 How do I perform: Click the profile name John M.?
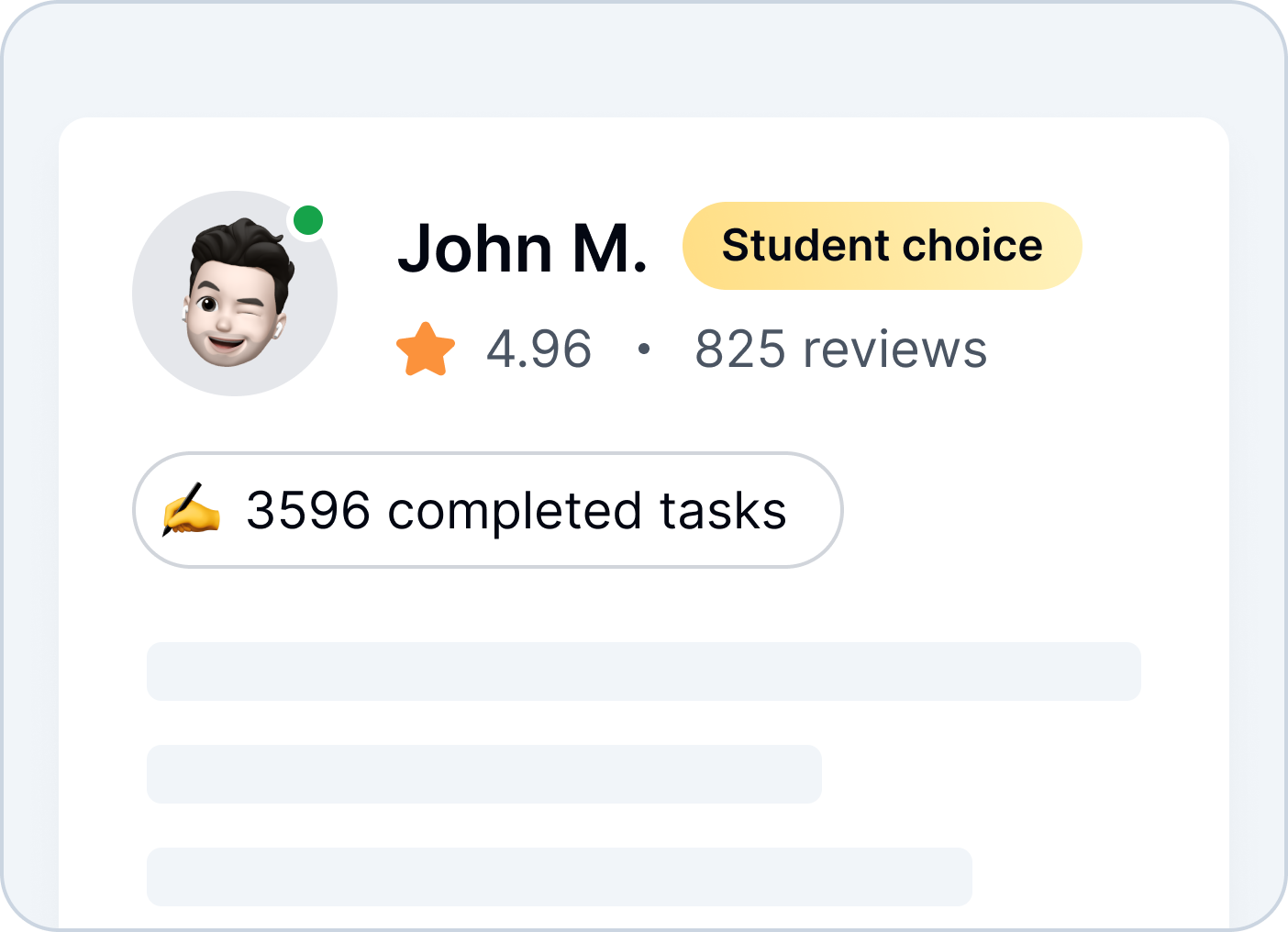tap(522, 248)
